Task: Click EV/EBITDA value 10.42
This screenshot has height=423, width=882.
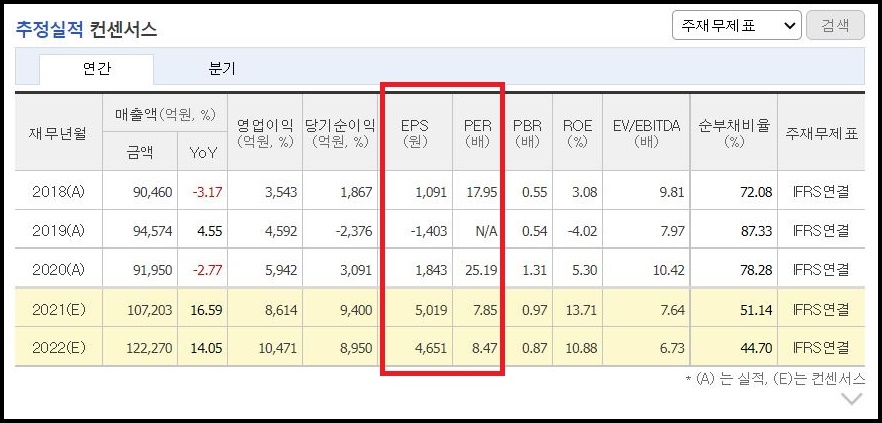Action: tap(669, 271)
